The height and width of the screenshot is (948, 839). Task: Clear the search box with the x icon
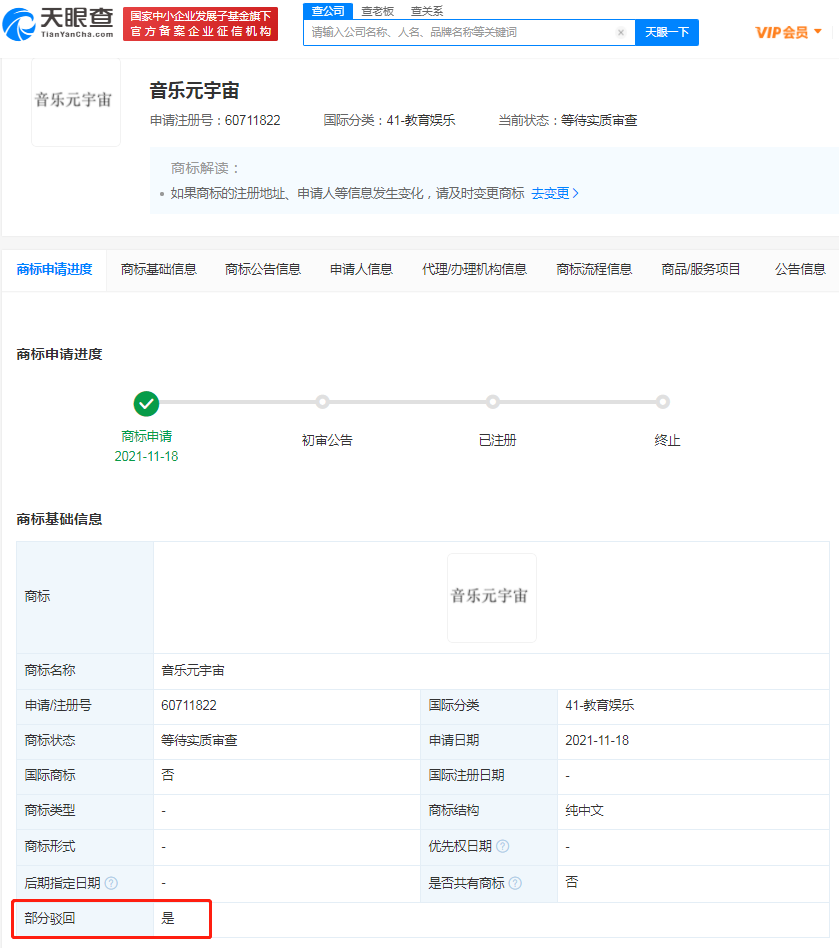pos(620,32)
